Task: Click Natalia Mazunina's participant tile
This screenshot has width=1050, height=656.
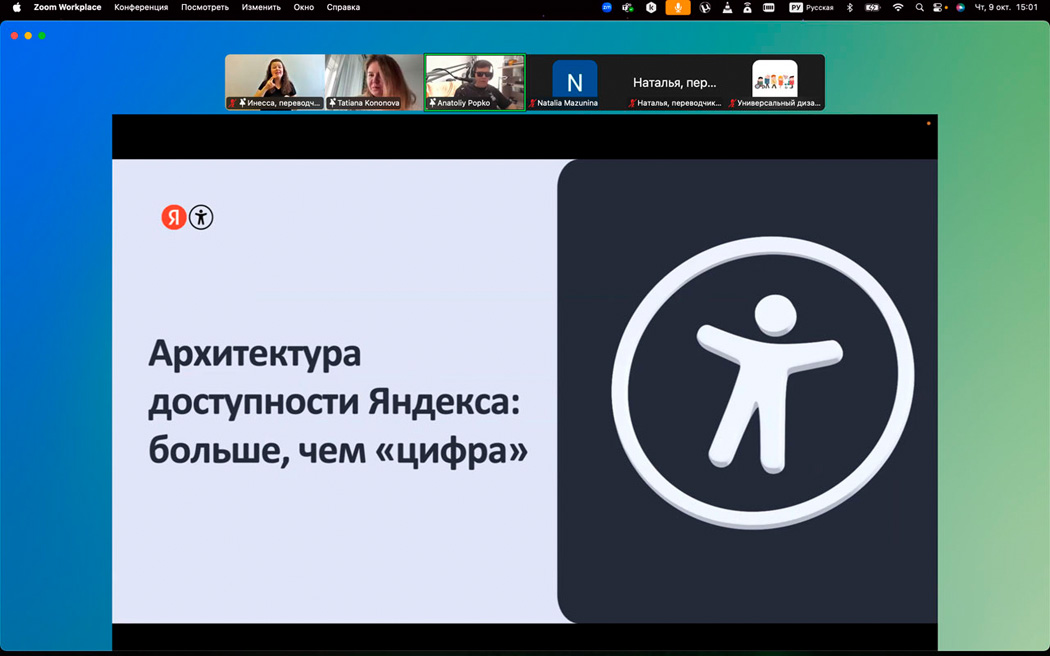Action: click(x=574, y=81)
